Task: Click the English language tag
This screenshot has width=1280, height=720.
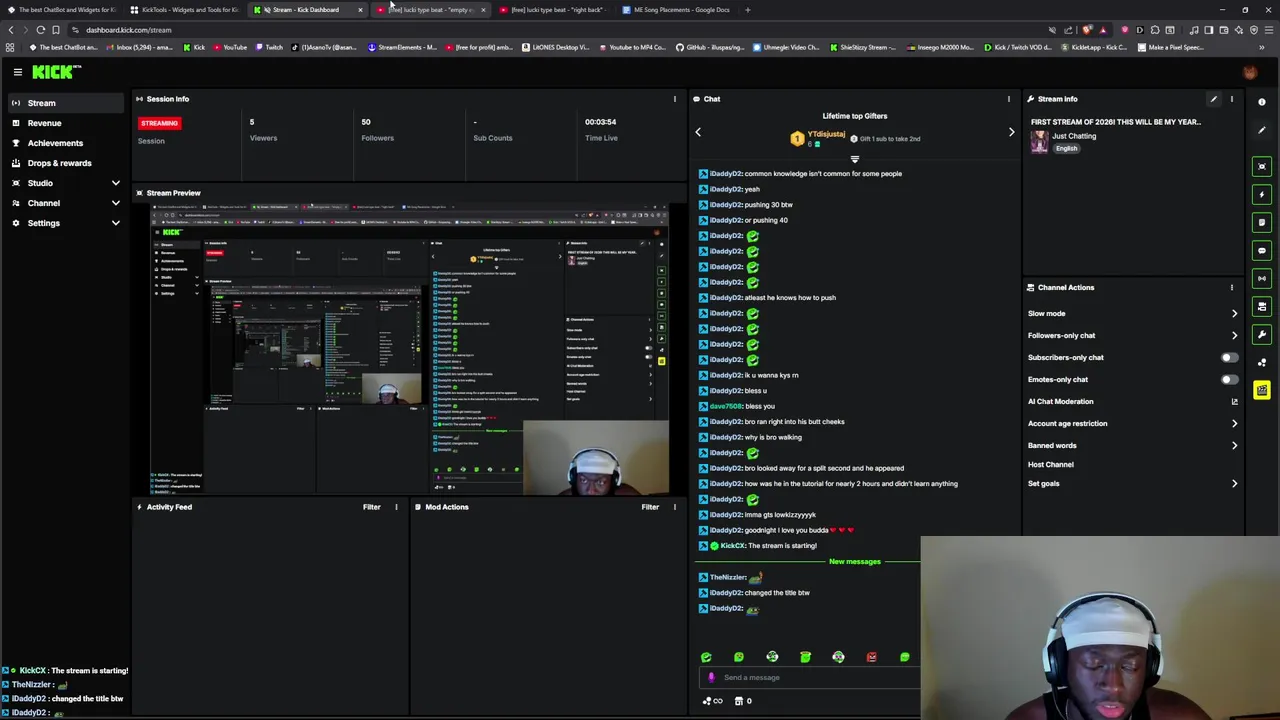Action: click(x=1066, y=148)
